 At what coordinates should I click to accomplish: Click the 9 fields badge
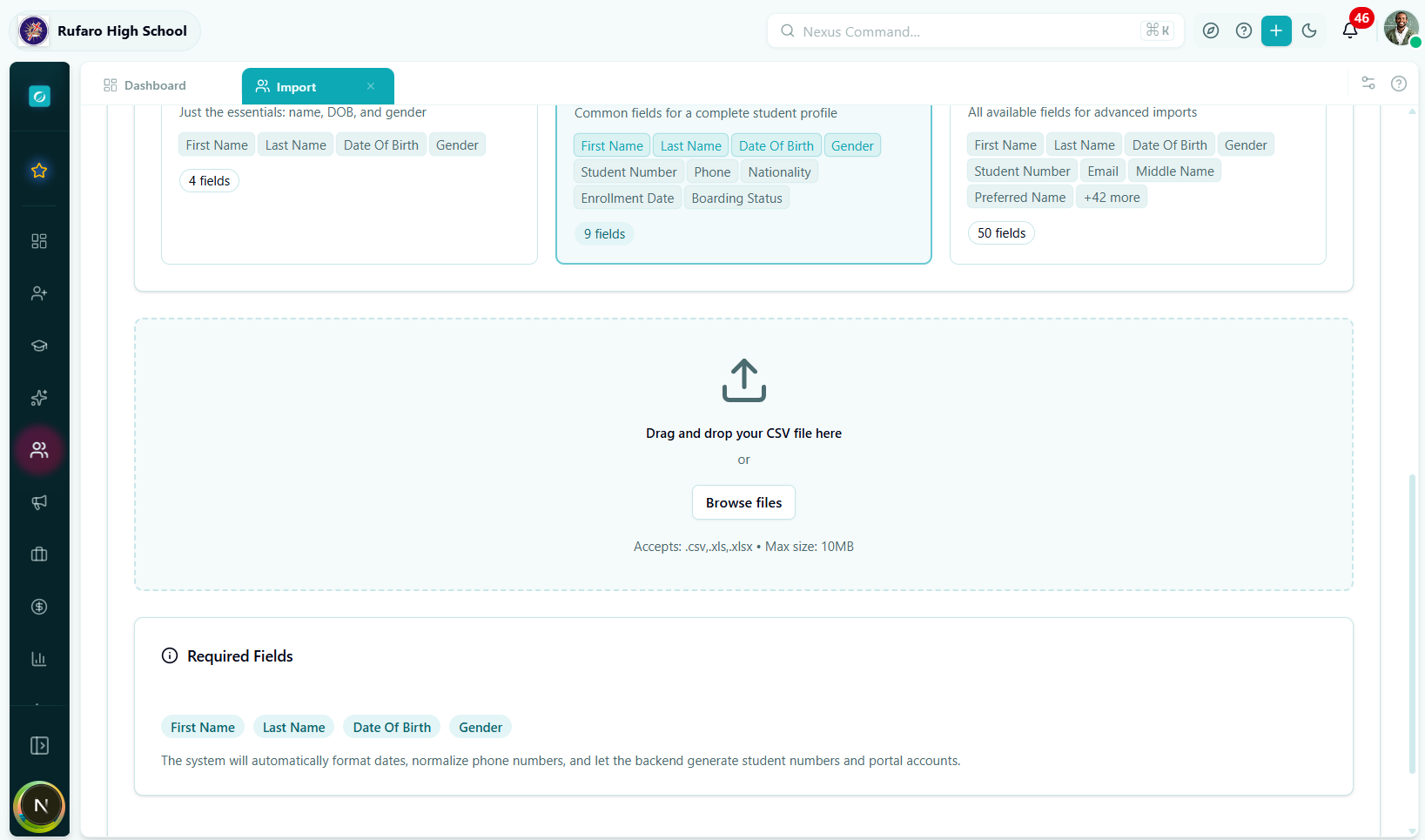pos(604,234)
